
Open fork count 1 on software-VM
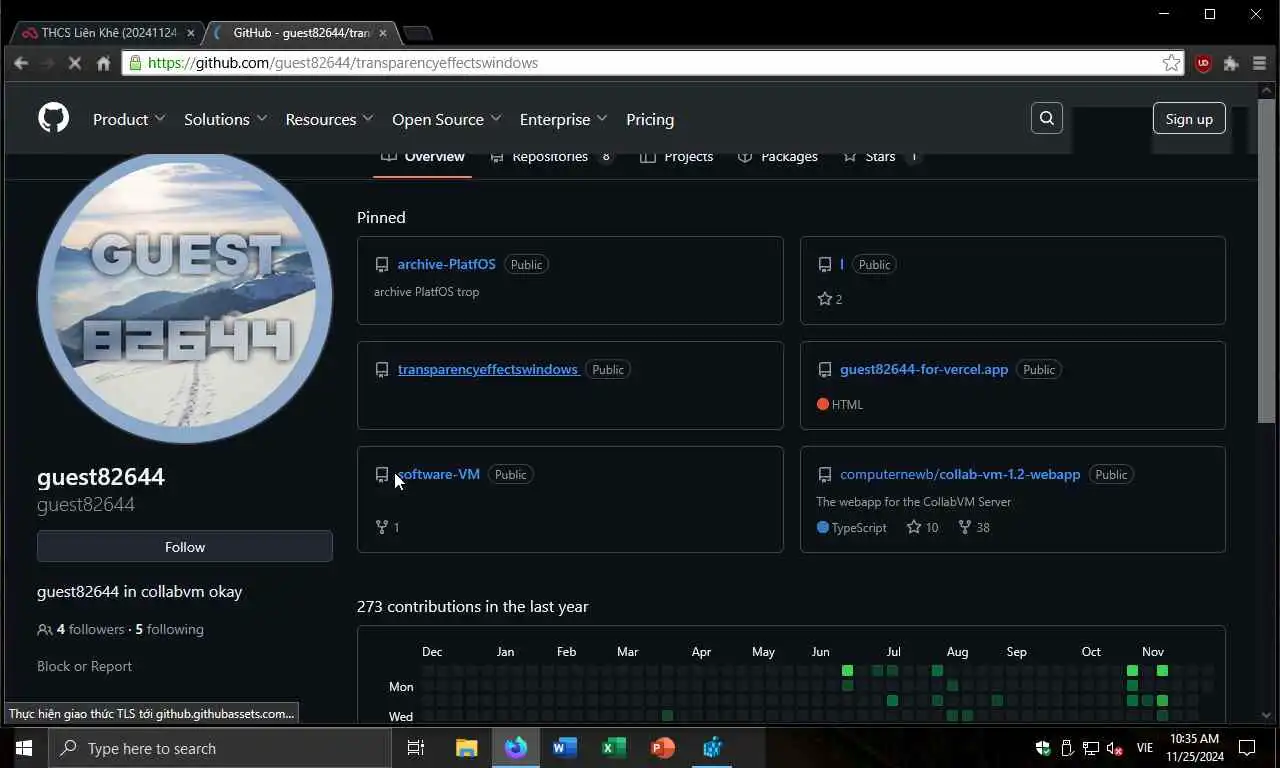(x=387, y=527)
